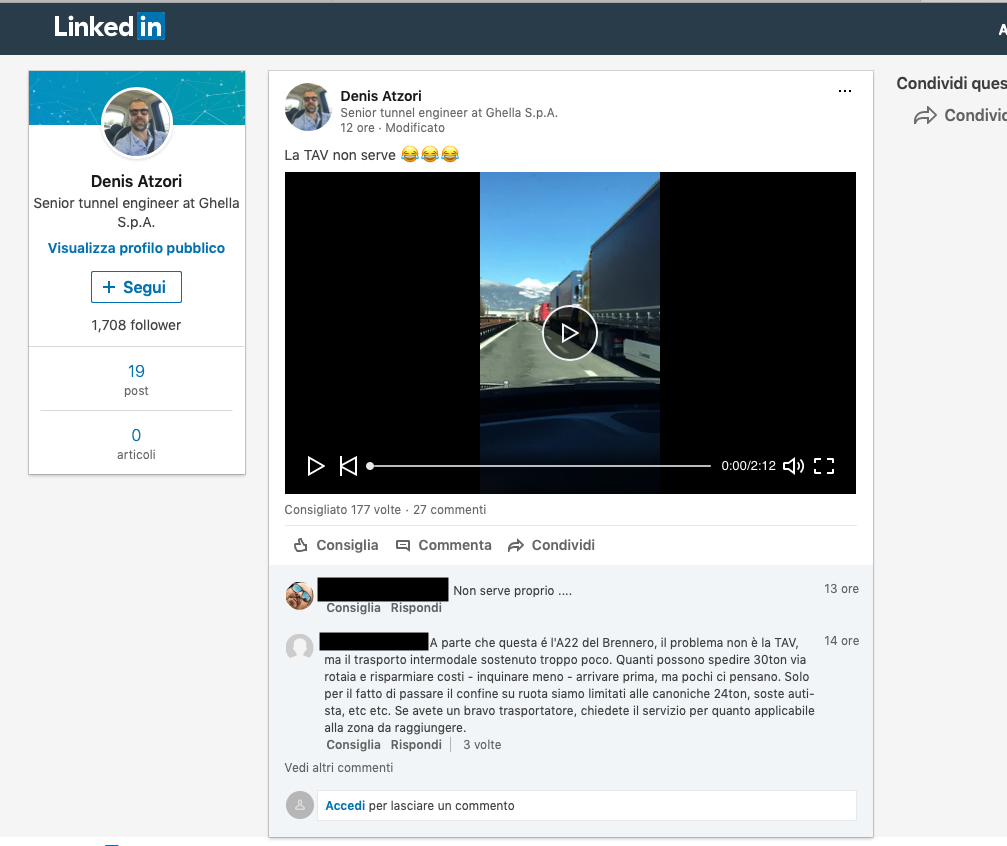Viewport: 1007px width, 846px height.
Task: Seek on the video progress bar
Action: [x=540, y=466]
